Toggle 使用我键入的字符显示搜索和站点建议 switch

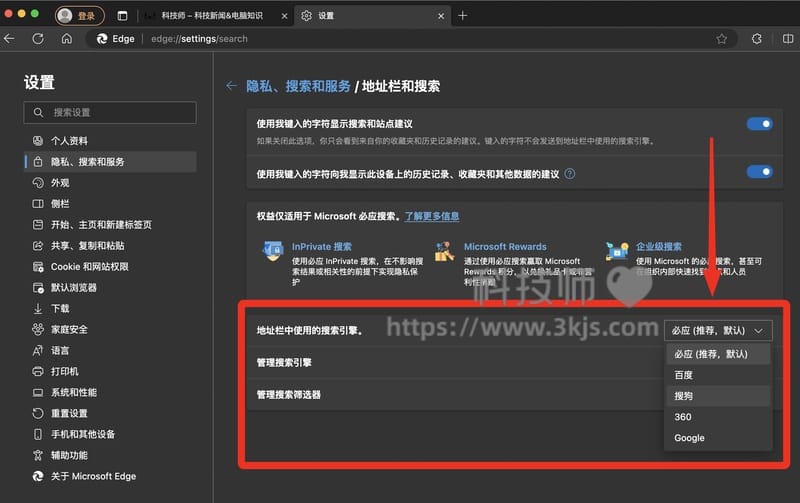coord(759,124)
